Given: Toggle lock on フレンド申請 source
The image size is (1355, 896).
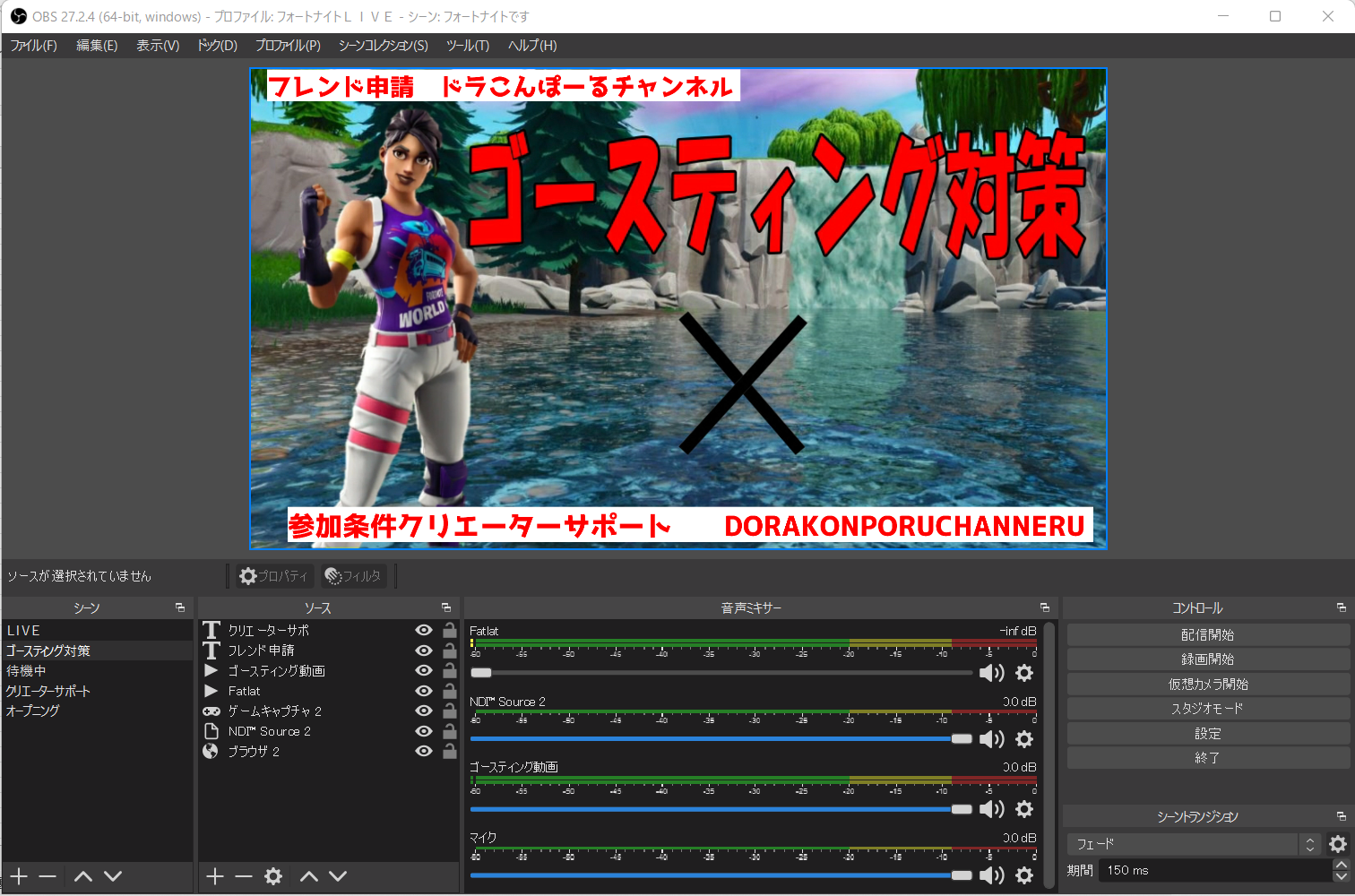Looking at the screenshot, I should click(x=450, y=650).
